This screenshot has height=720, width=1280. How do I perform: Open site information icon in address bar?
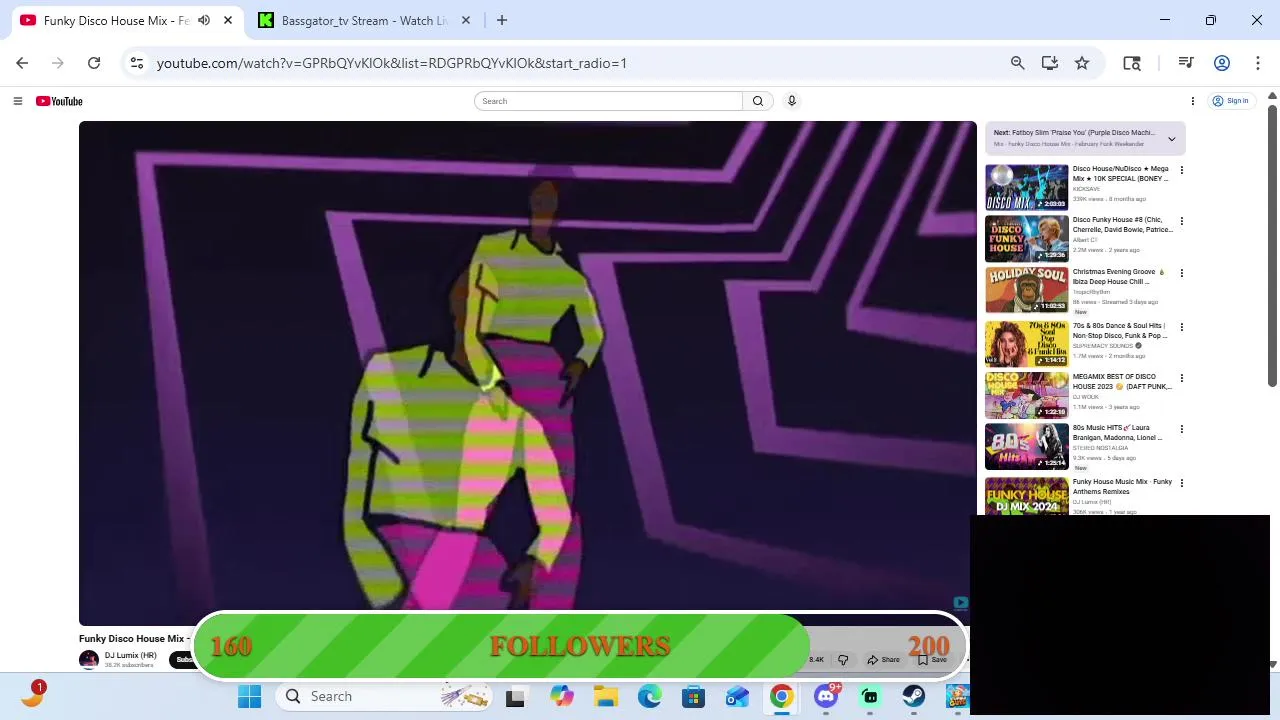137,63
